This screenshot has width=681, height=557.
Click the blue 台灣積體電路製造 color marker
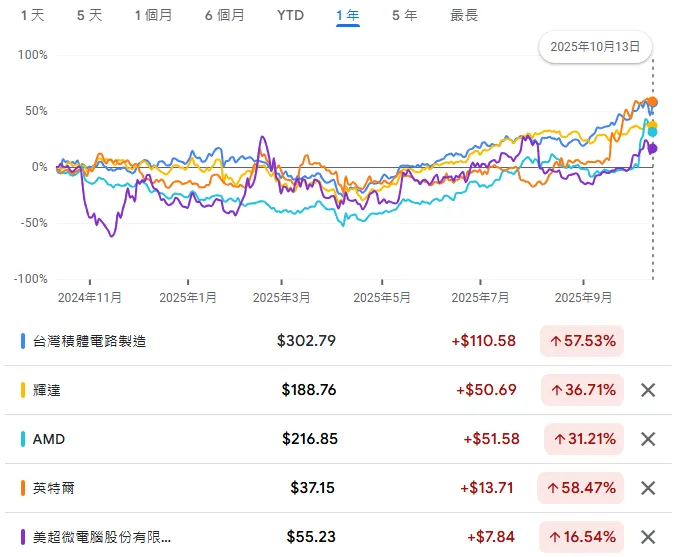pos(23,341)
